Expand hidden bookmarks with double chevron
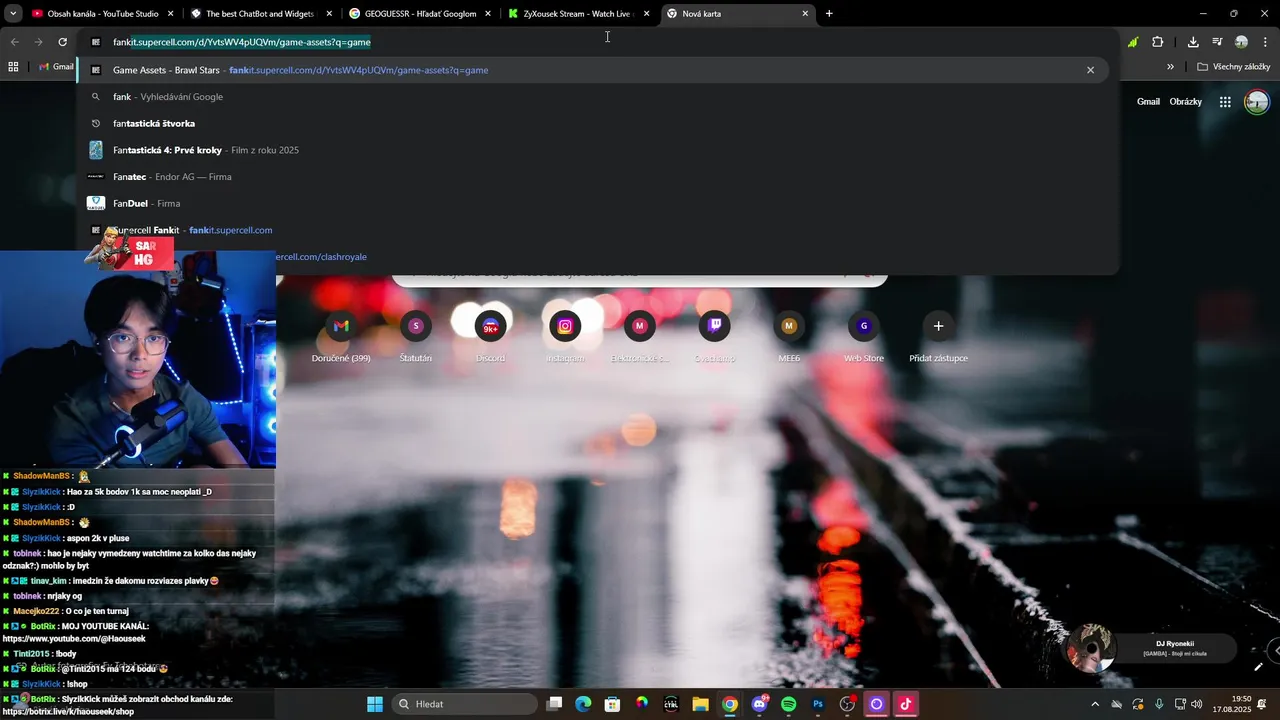 [1170, 67]
